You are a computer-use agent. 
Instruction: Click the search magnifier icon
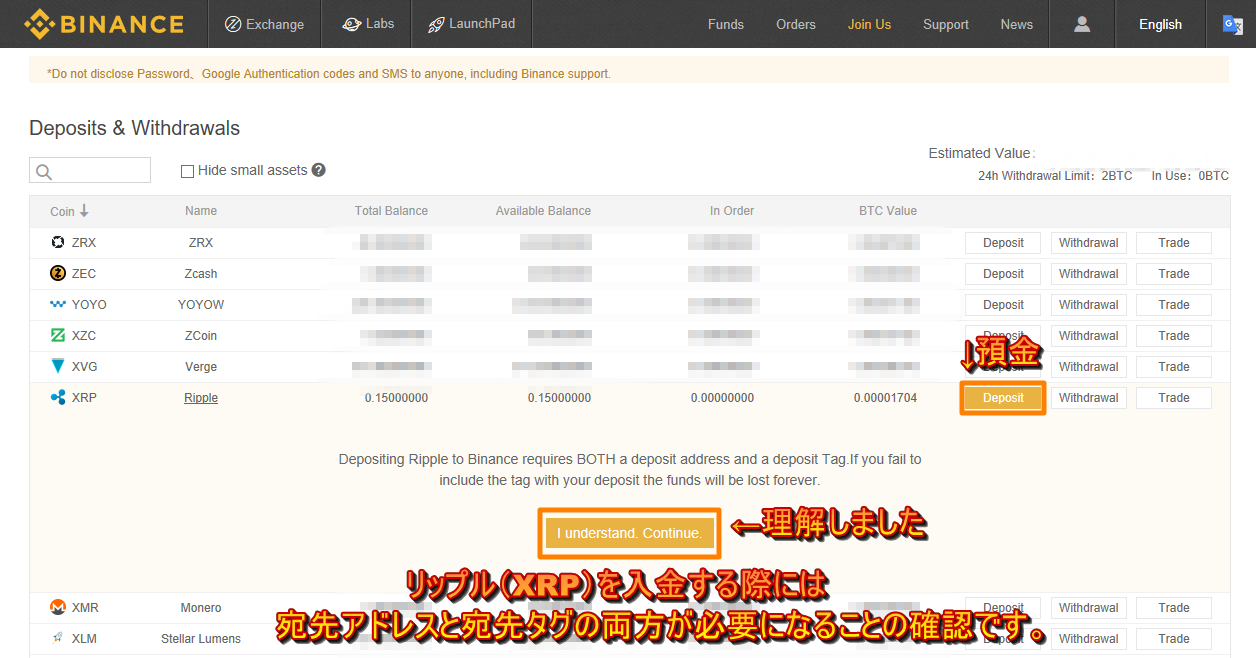(44, 170)
